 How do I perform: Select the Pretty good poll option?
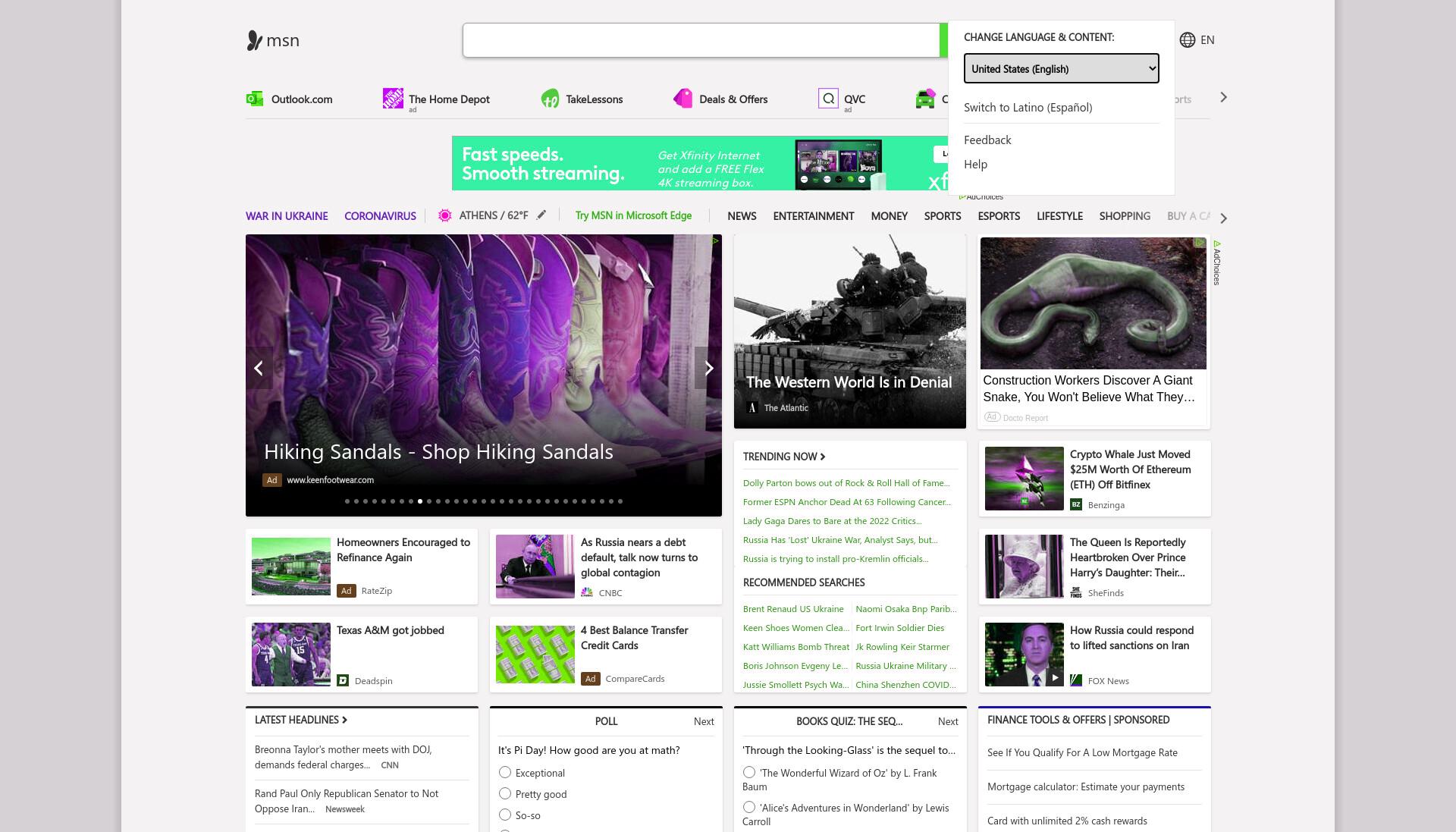pos(505,793)
